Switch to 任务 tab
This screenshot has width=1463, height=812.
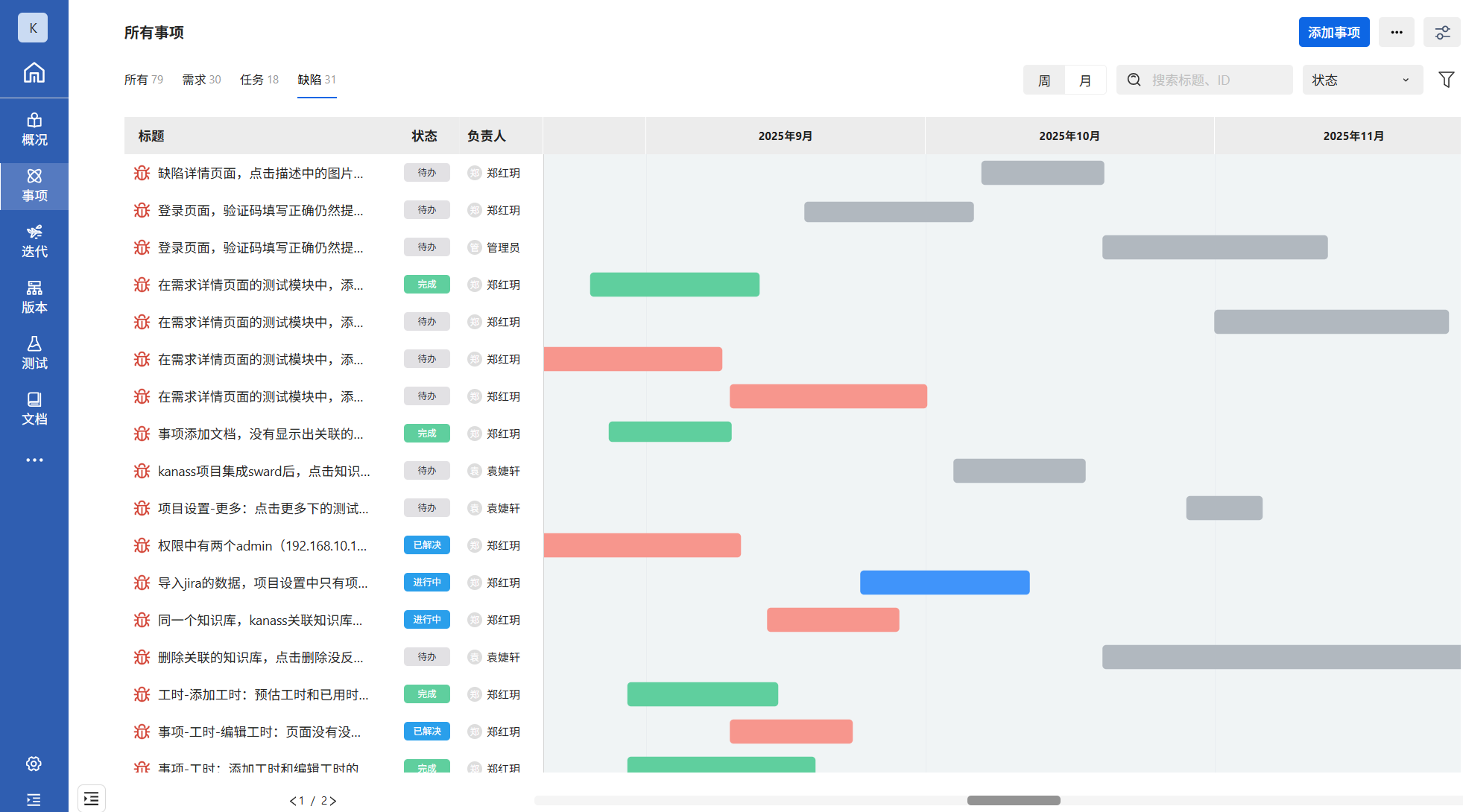(259, 80)
